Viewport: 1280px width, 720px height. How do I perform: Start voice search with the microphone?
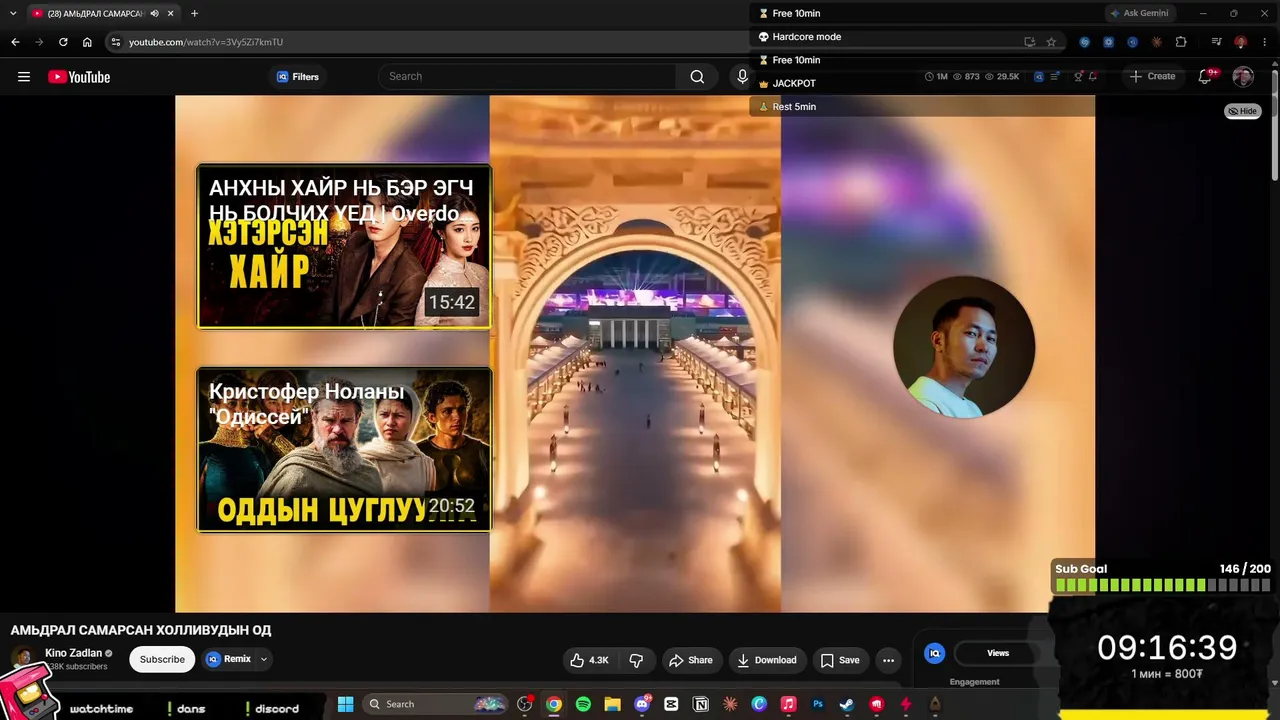point(742,77)
